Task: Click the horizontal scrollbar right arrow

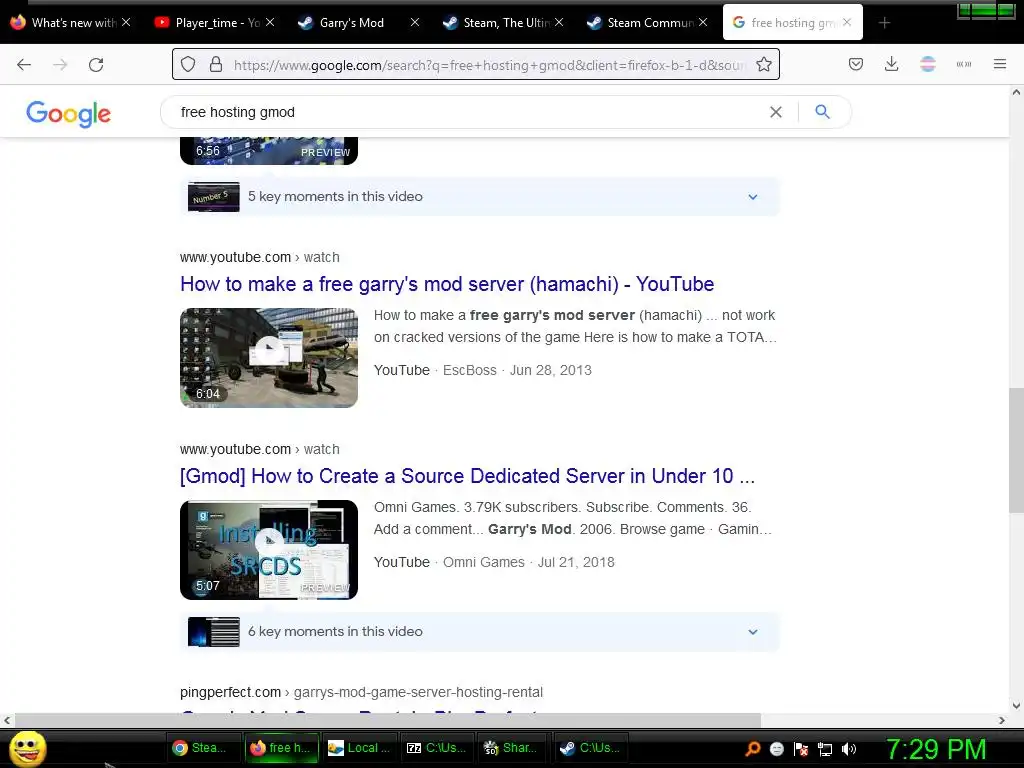Action: pos(1002,720)
